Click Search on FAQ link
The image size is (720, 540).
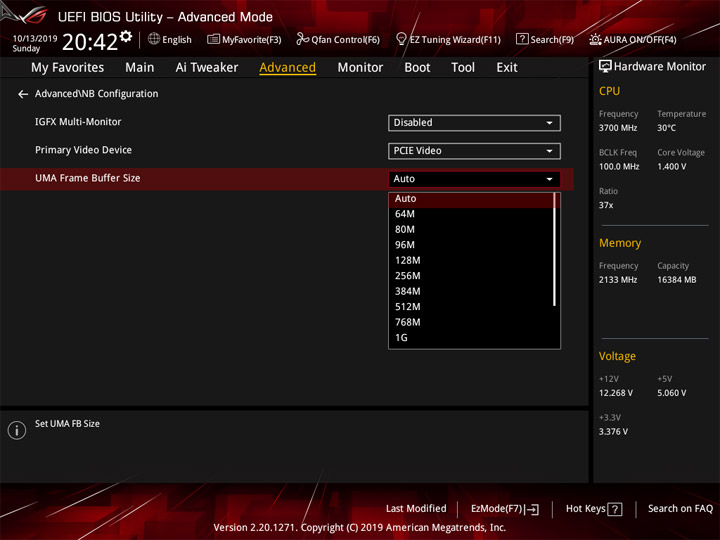(x=680, y=509)
